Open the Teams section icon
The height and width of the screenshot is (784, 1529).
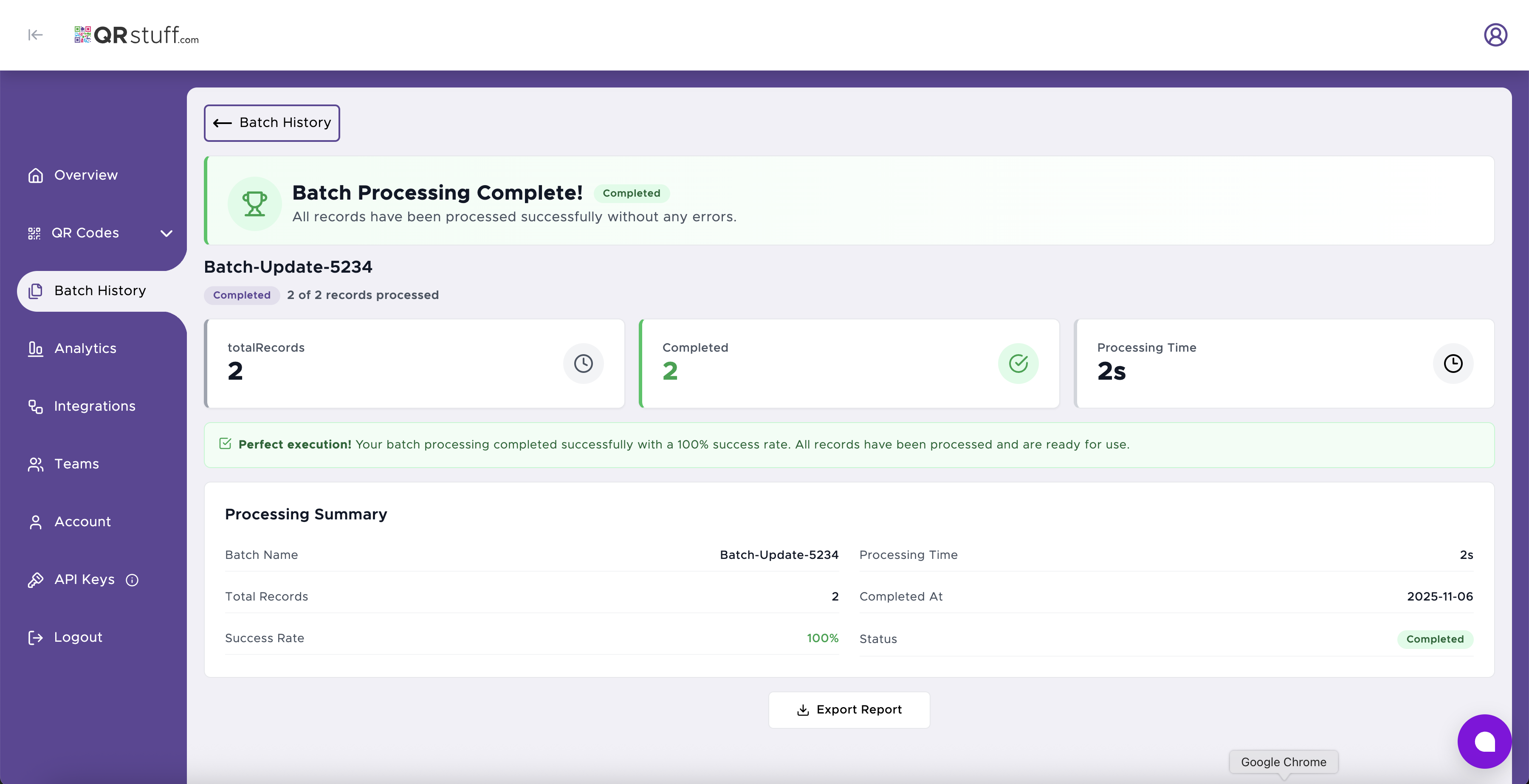click(x=35, y=464)
